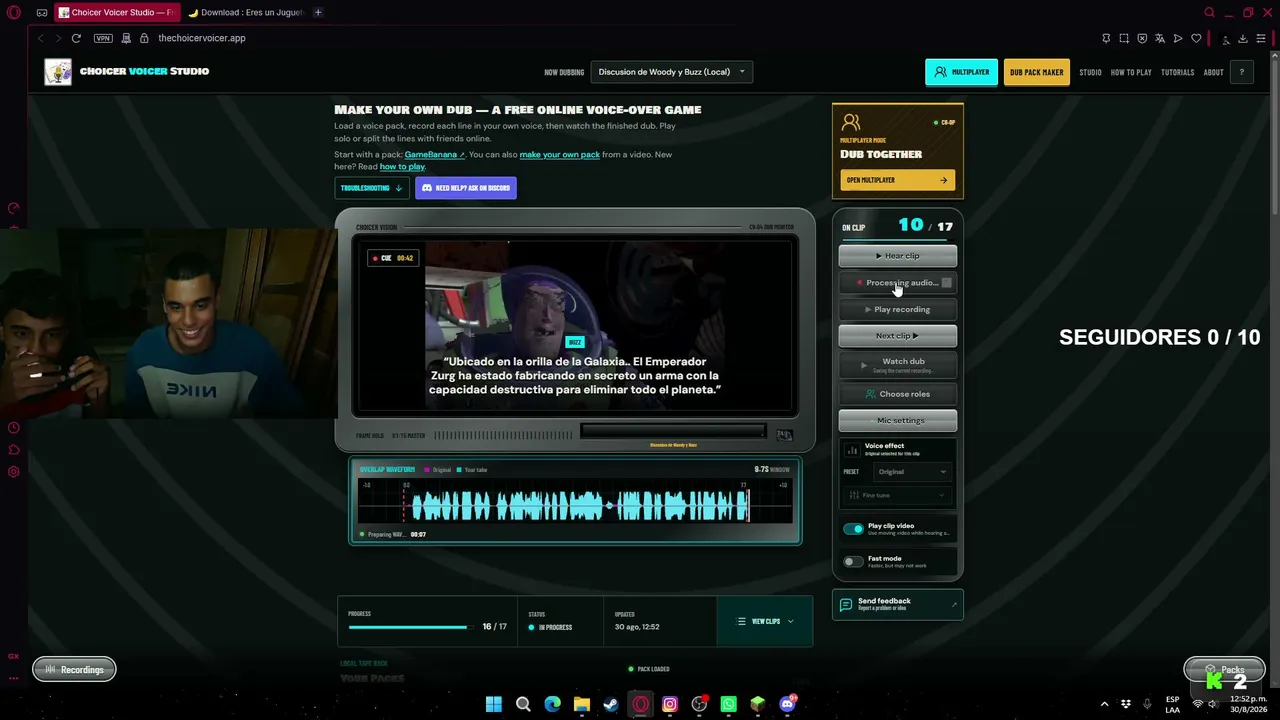This screenshot has height=720, width=1280.
Task: Show hidden system tray icons chevron
Action: tap(1104, 704)
